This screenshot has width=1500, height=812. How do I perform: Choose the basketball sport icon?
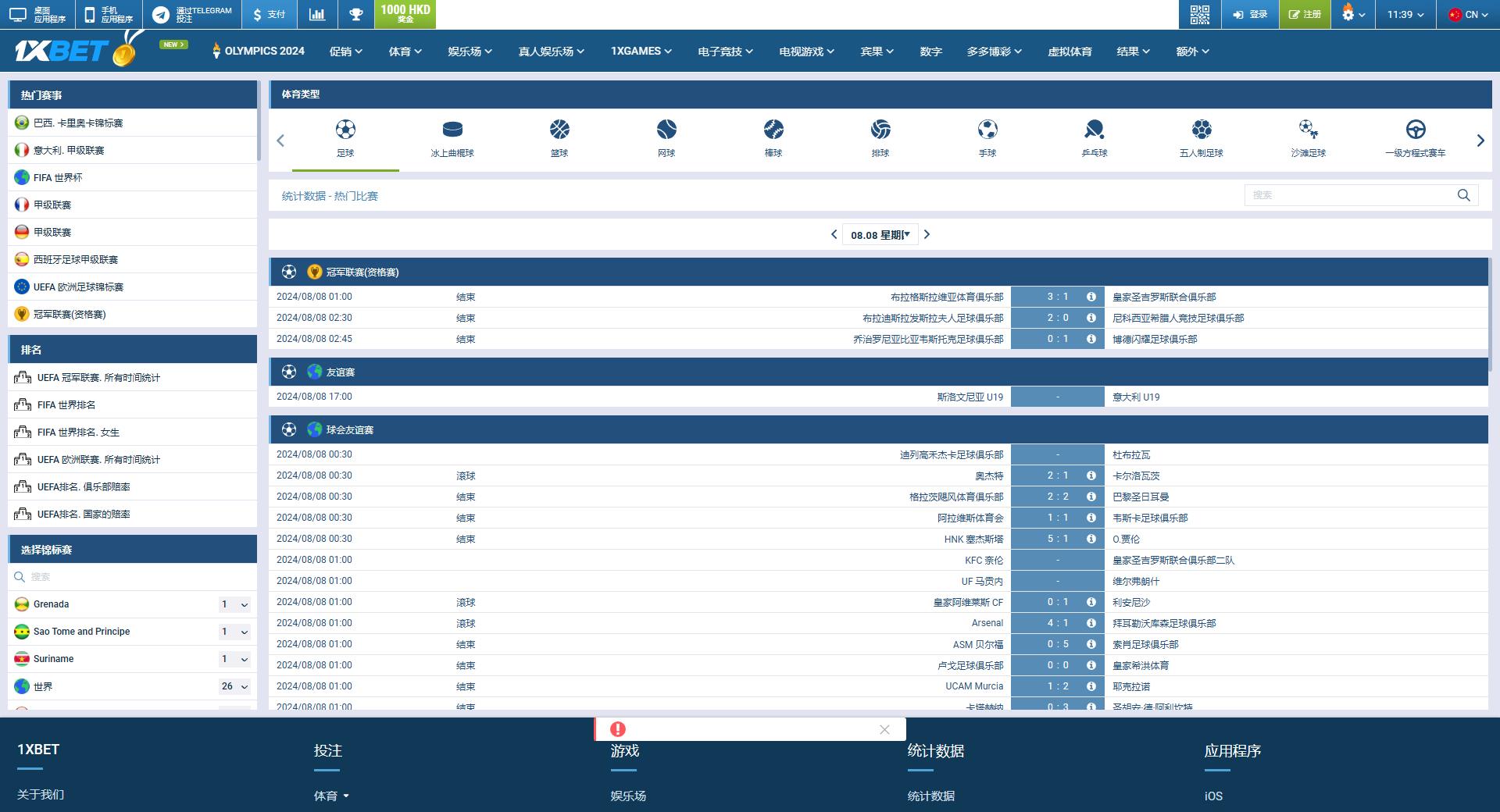point(559,130)
